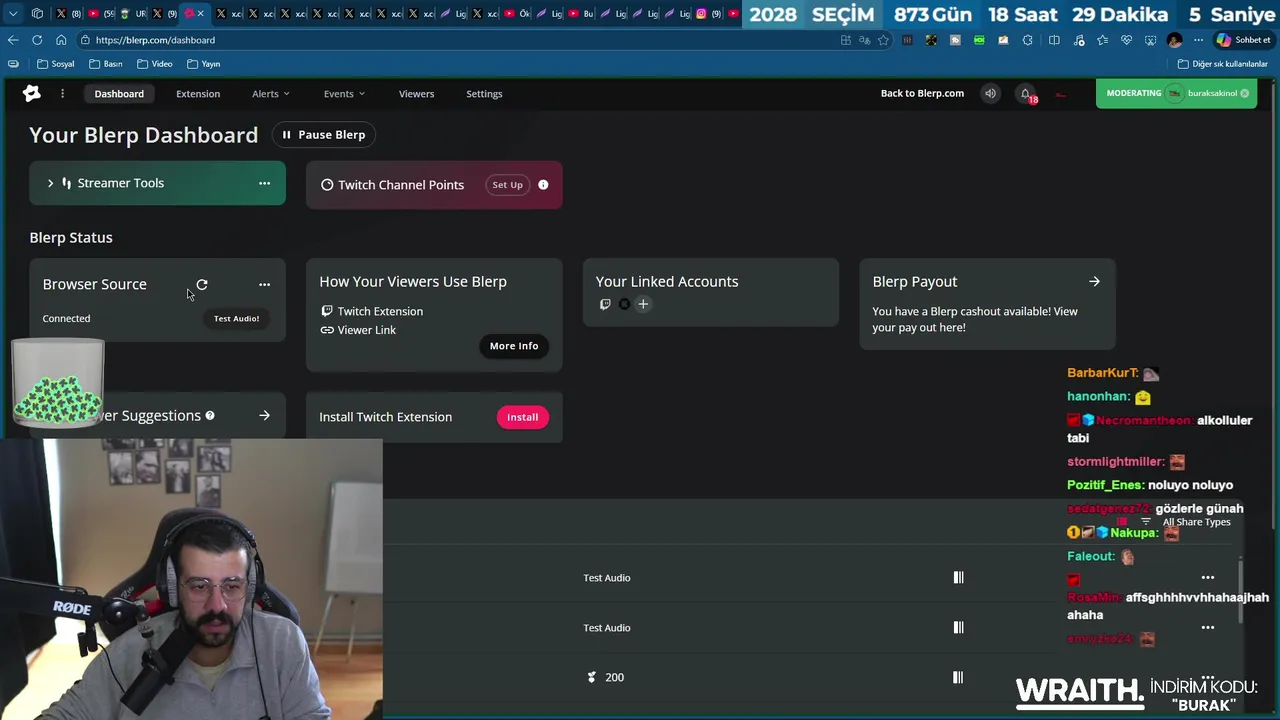Click the Blerp logo icon
The height and width of the screenshot is (720, 1280).
click(x=32, y=93)
